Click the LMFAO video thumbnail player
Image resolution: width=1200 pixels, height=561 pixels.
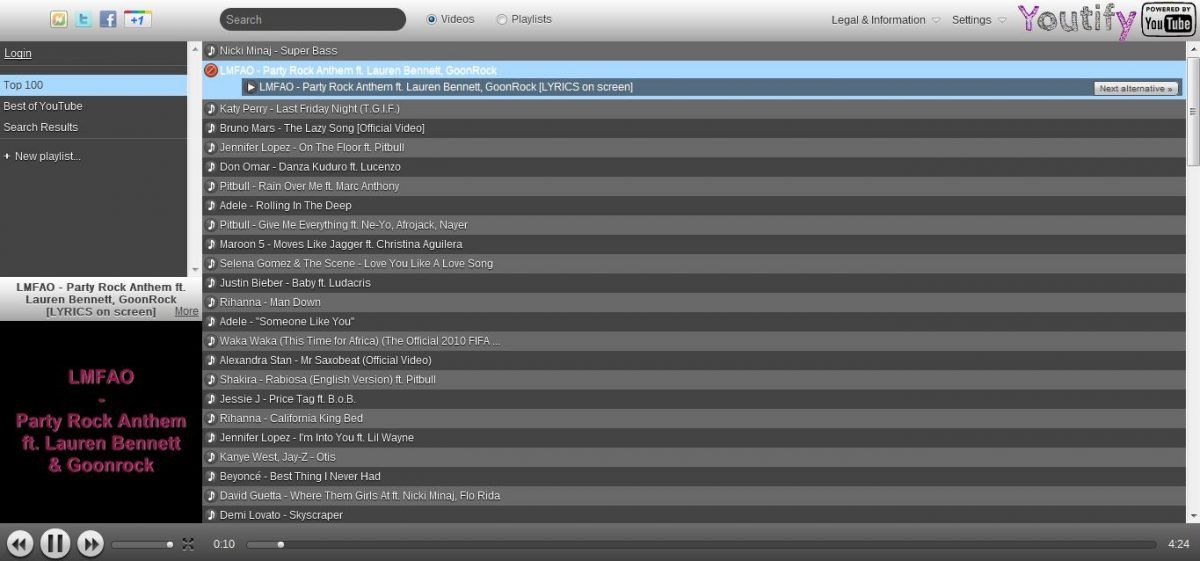[x=100, y=421]
